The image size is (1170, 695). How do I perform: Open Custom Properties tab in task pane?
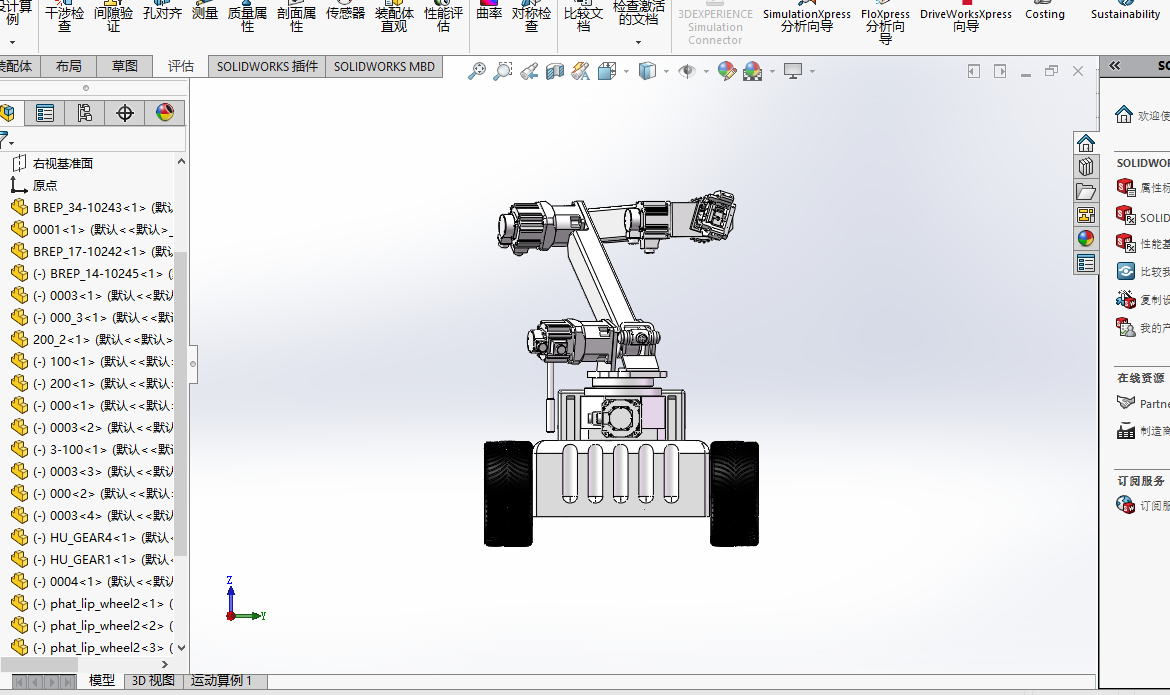tap(1086, 264)
